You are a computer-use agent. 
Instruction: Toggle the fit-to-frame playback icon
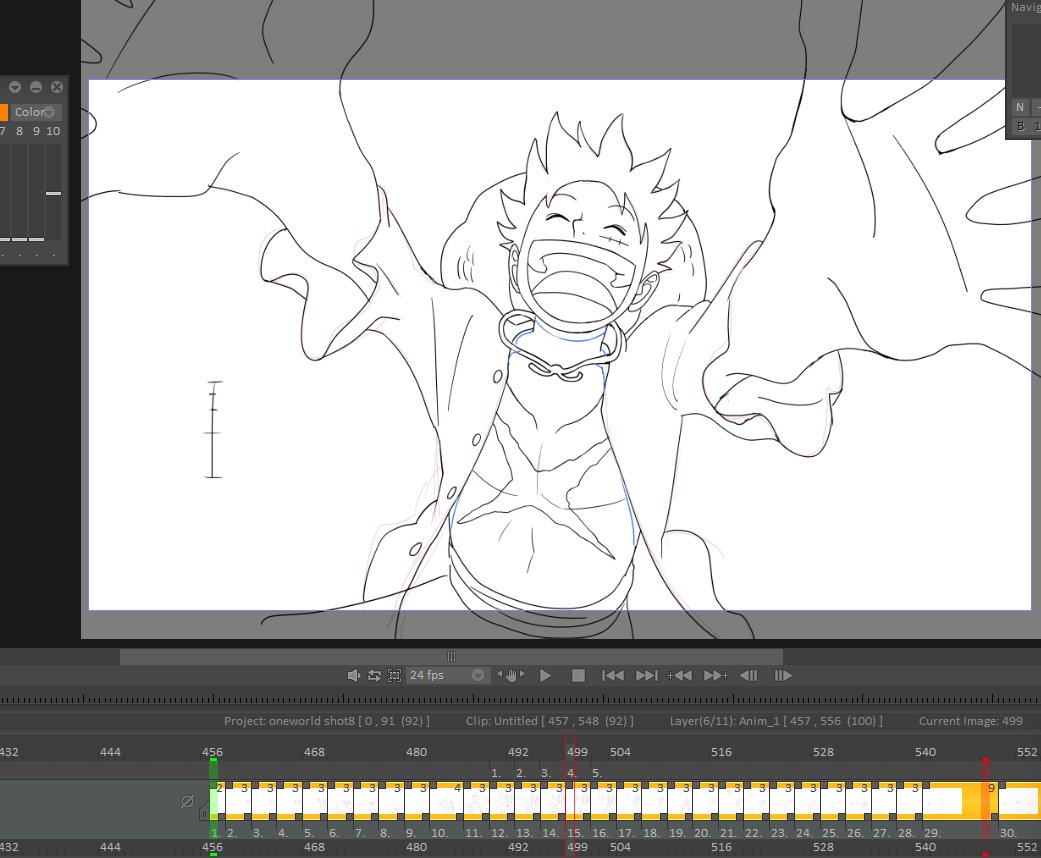pos(394,675)
